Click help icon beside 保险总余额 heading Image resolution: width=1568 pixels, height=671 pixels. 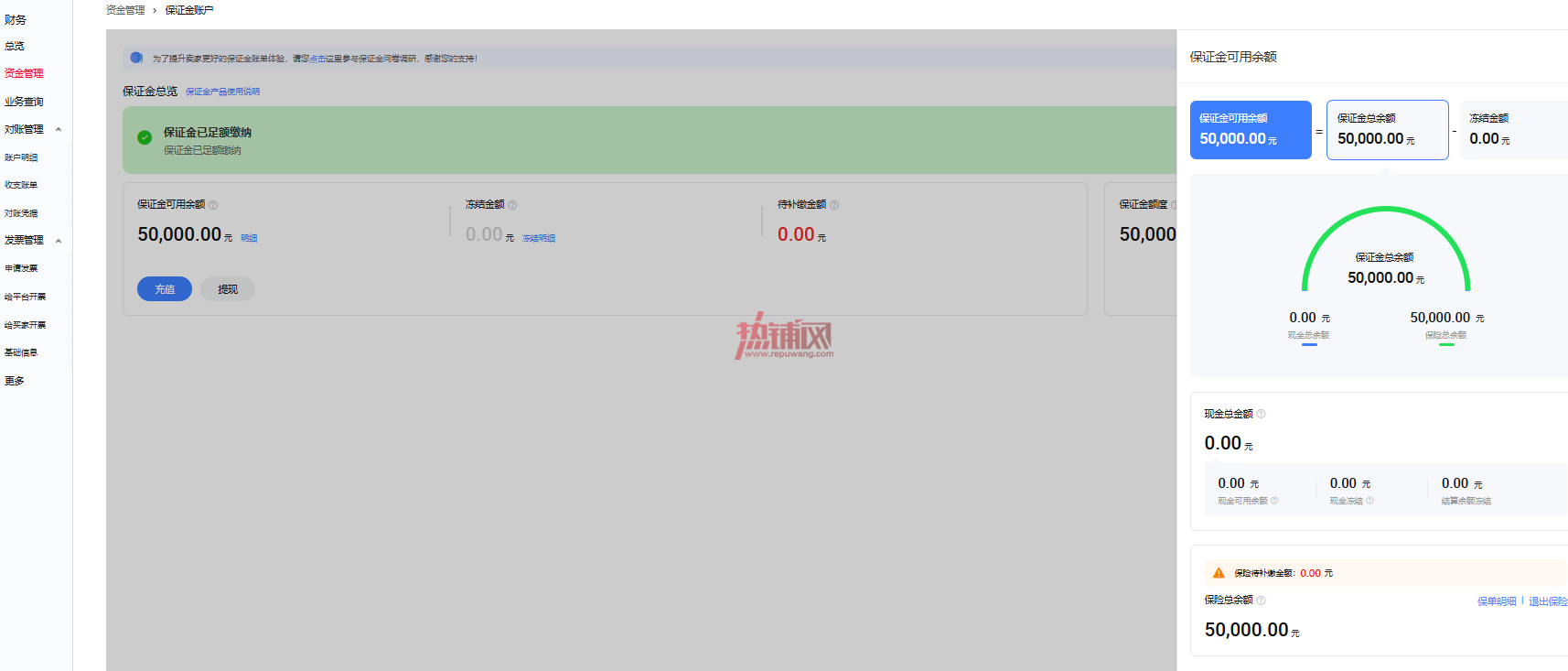[1261, 601]
